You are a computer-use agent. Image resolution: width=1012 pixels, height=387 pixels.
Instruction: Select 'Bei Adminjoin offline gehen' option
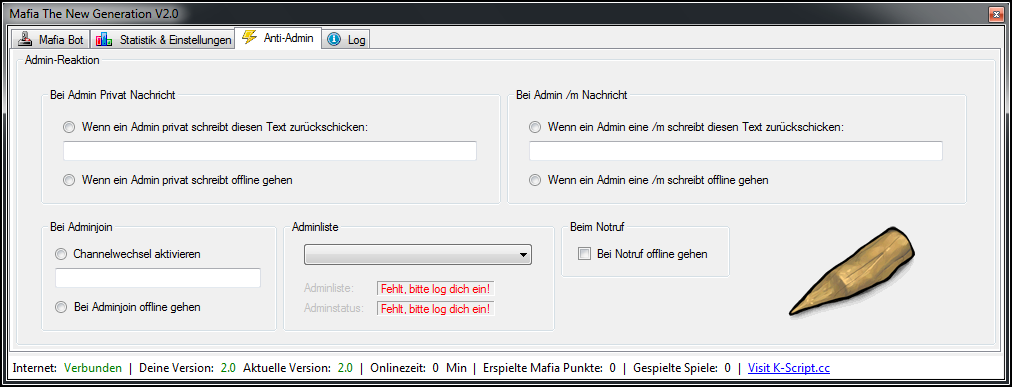(x=61, y=308)
